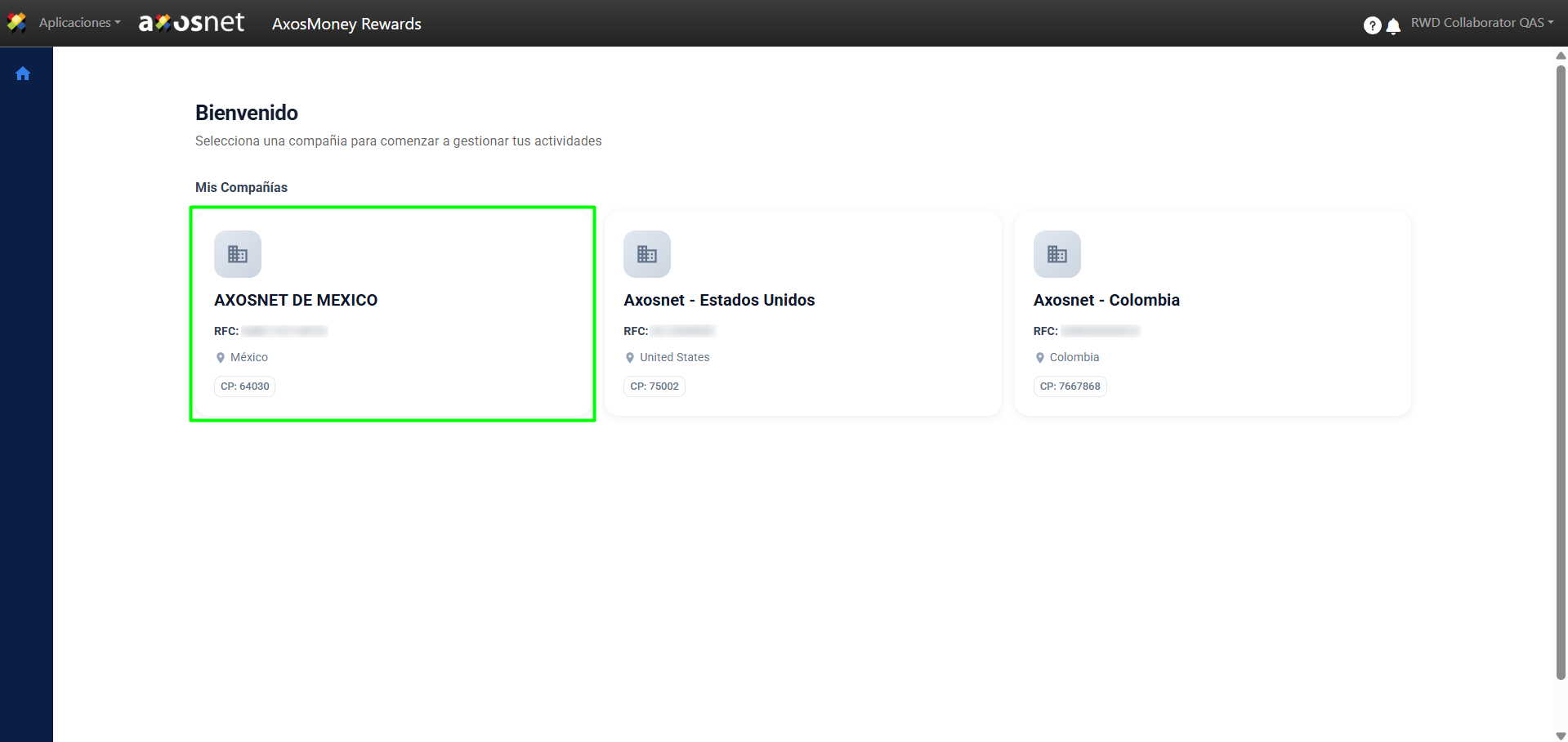
Task: Open the notifications bell
Action: coord(1393,26)
